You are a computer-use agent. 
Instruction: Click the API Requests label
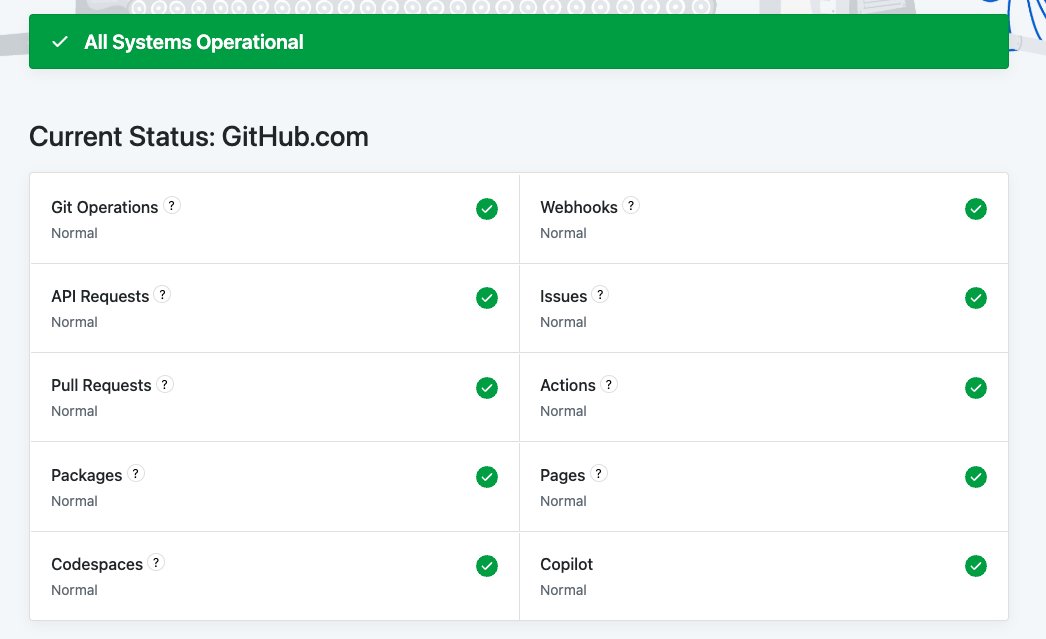tap(100, 297)
